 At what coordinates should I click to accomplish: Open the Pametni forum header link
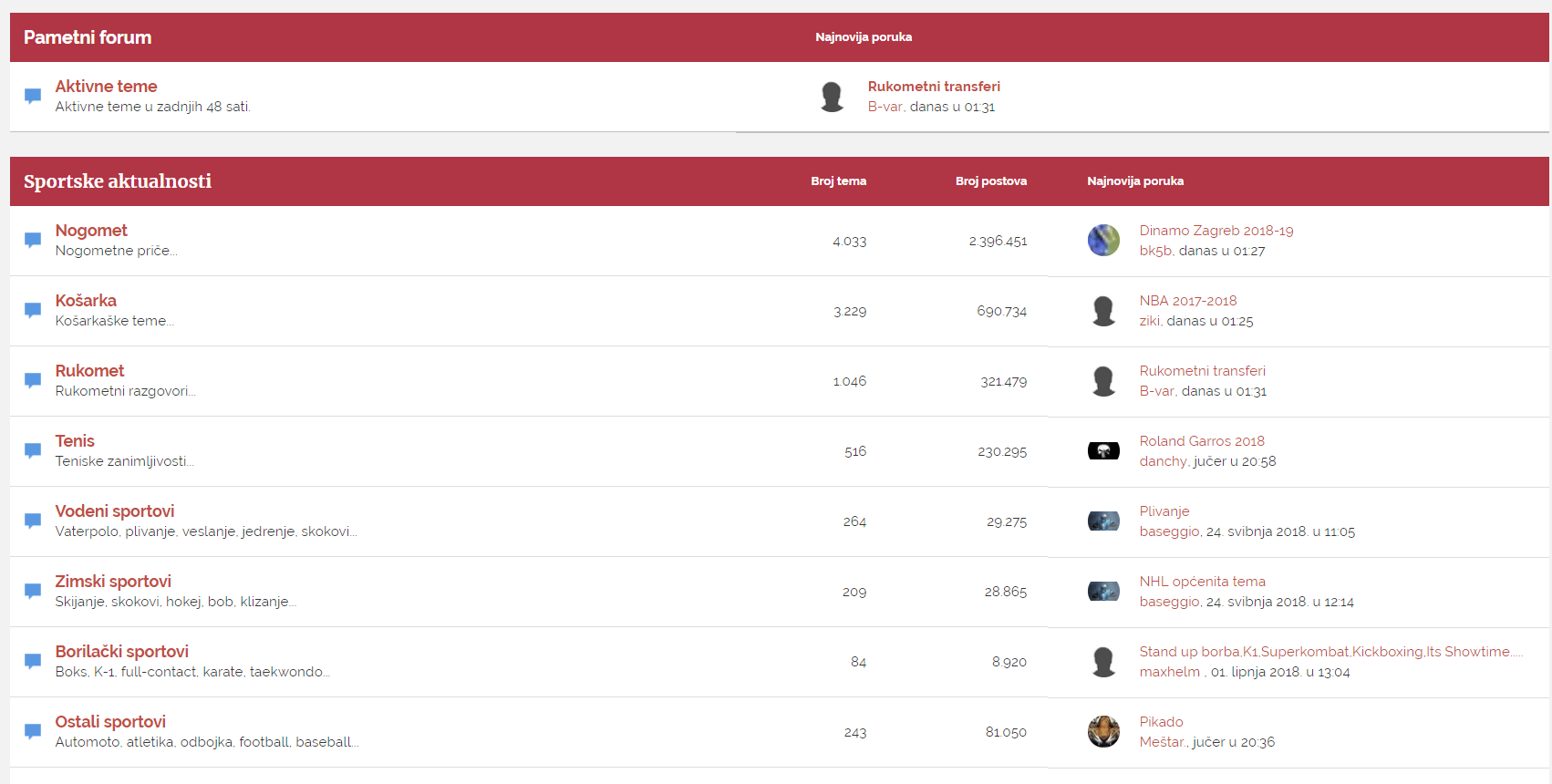point(88,37)
